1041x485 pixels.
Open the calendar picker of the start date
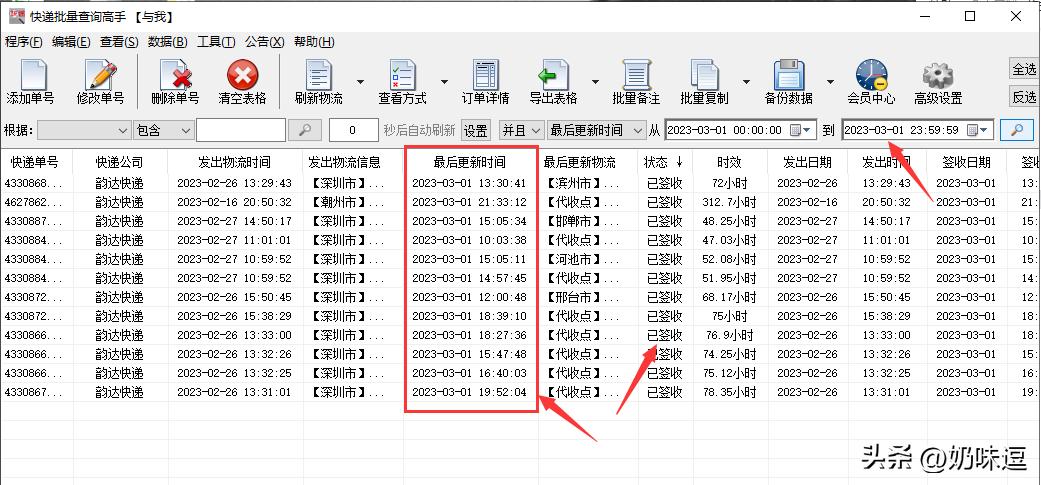click(x=799, y=130)
